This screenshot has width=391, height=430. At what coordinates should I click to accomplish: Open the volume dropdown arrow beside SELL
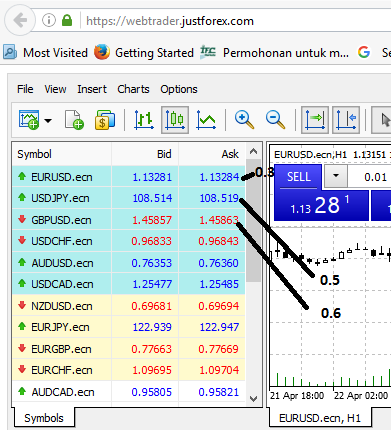pos(336,175)
